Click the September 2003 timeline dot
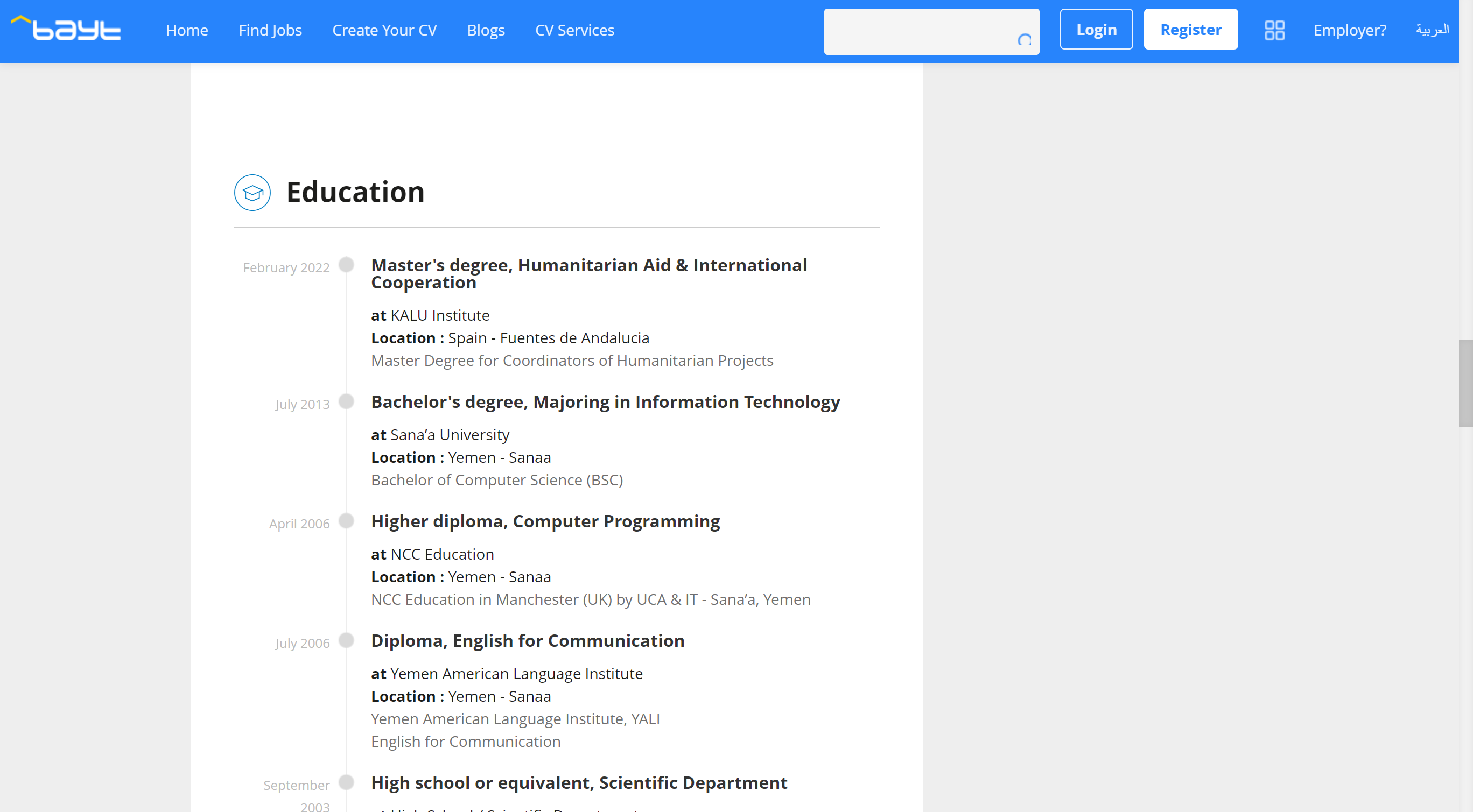This screenshot has width=1473, height=812. coord(346,782)
